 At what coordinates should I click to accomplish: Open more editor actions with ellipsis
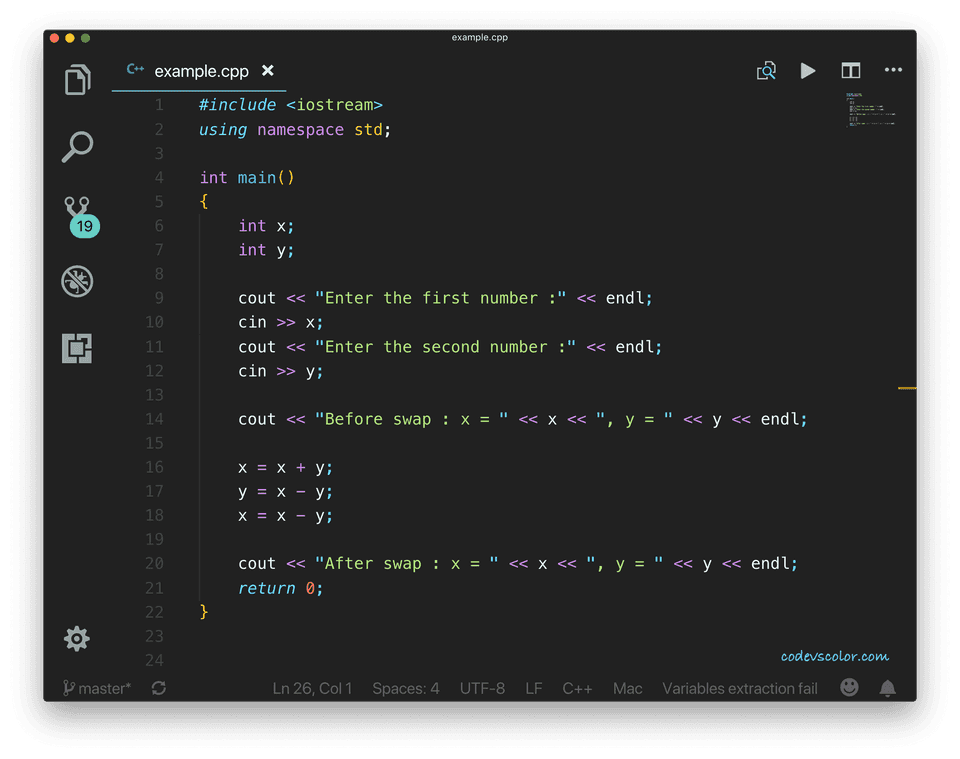(x=893, y=70)
